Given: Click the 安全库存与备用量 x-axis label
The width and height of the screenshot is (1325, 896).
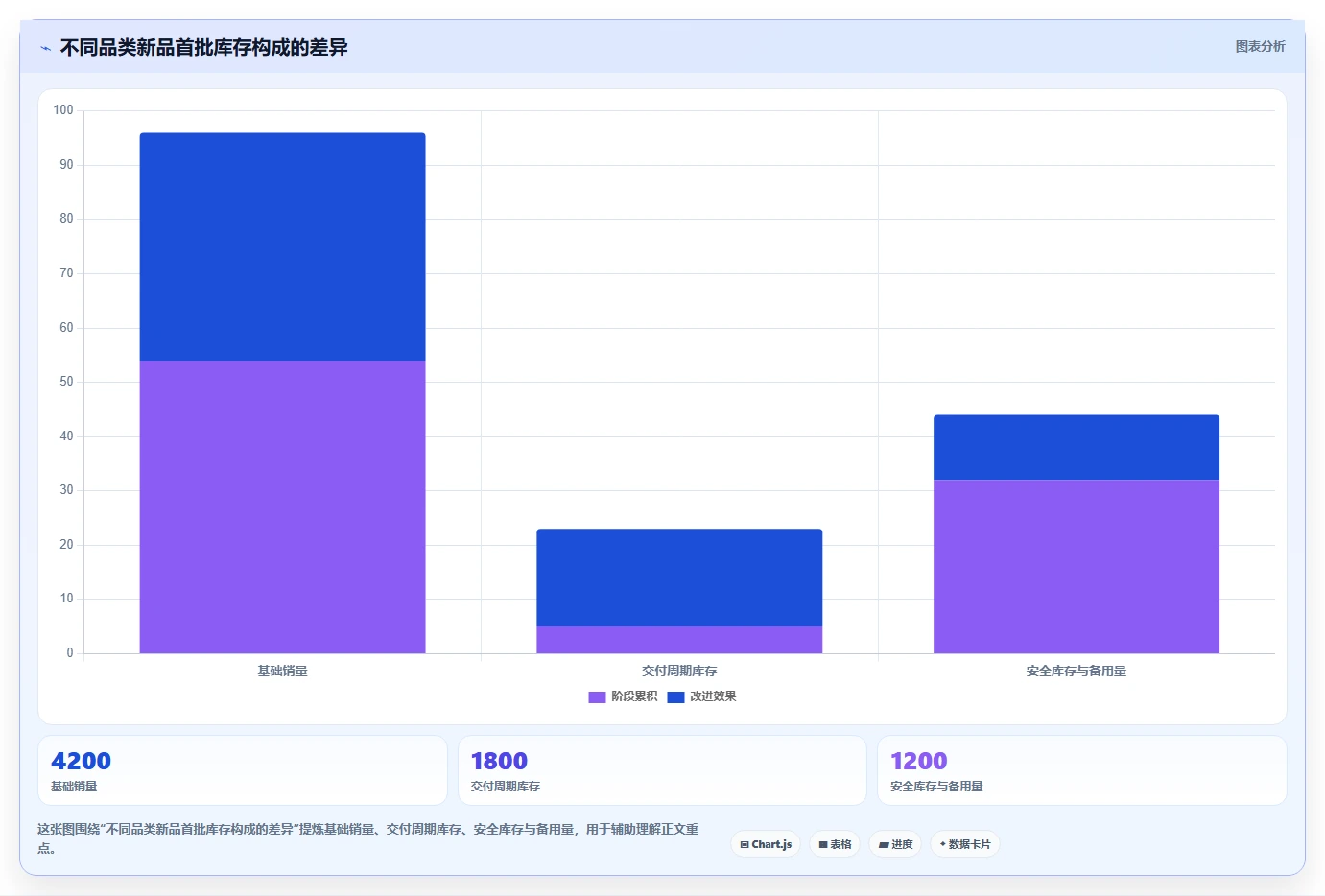Looking at the screenshot, I should (x=1077, y=672).
